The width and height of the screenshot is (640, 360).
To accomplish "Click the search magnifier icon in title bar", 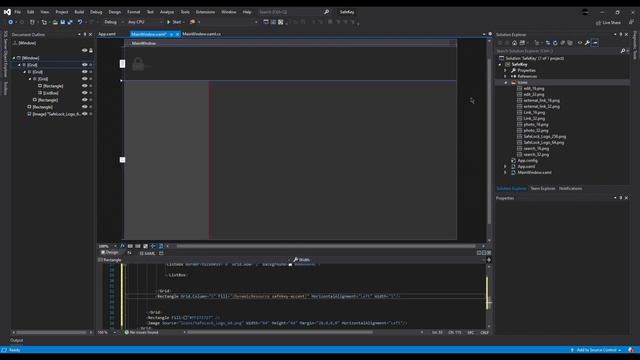I will tap(327, 12).
